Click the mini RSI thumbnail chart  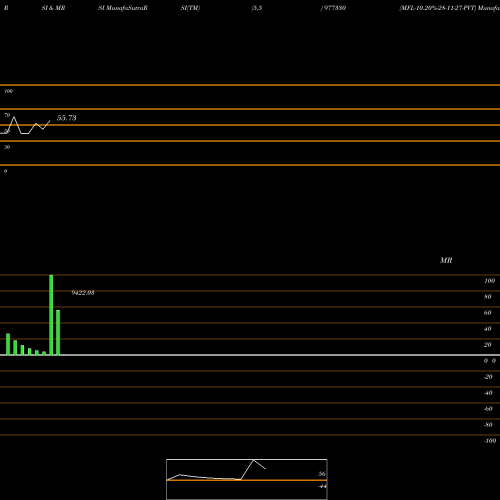(247, 479)
